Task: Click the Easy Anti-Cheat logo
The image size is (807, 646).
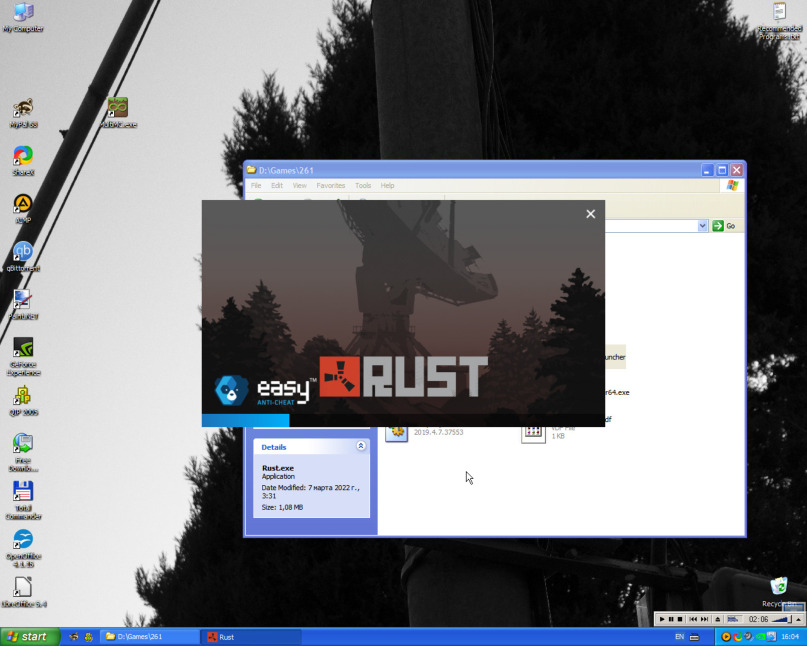Action: coord(265,391)
